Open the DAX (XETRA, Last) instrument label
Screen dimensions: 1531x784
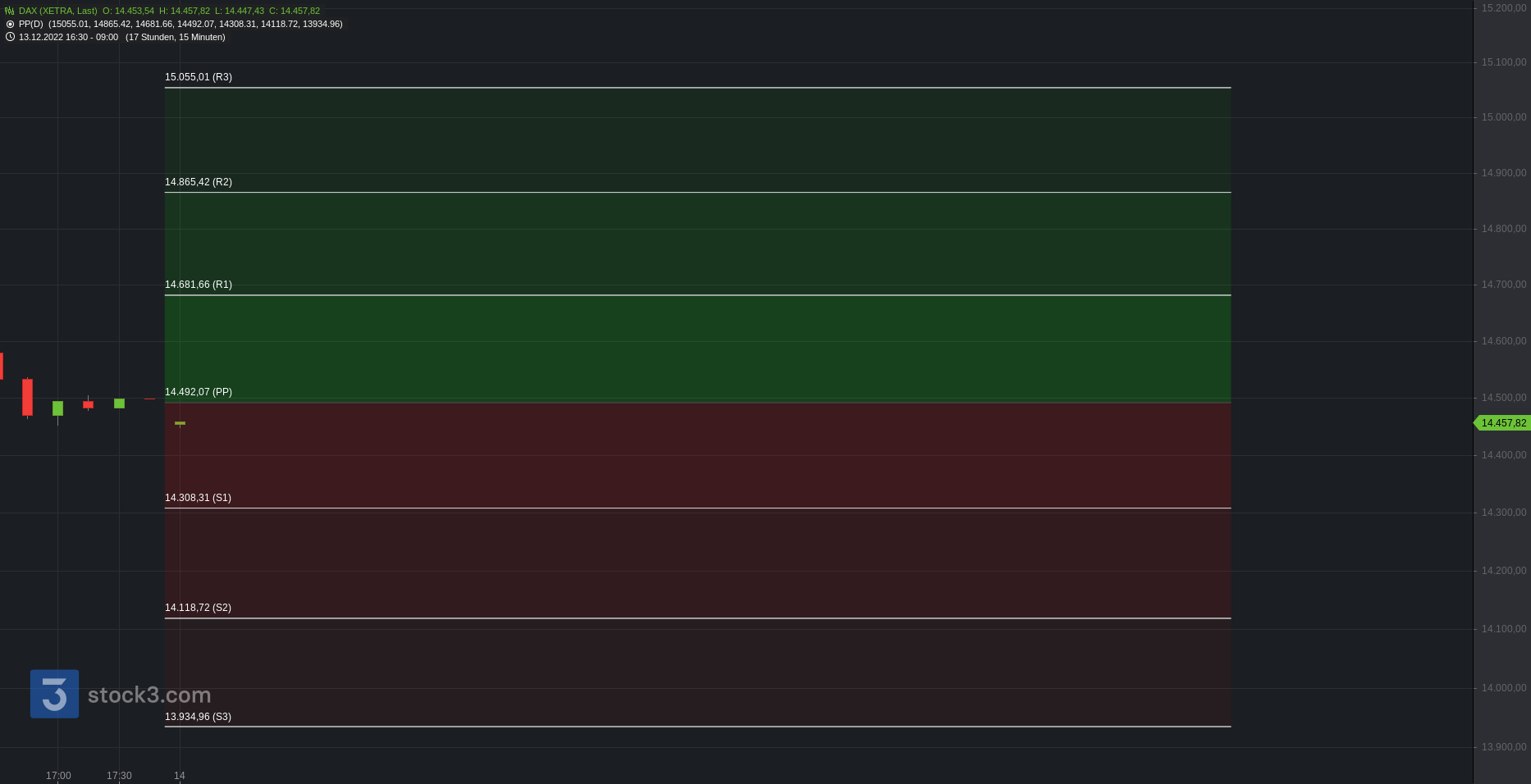coord(58,11)
